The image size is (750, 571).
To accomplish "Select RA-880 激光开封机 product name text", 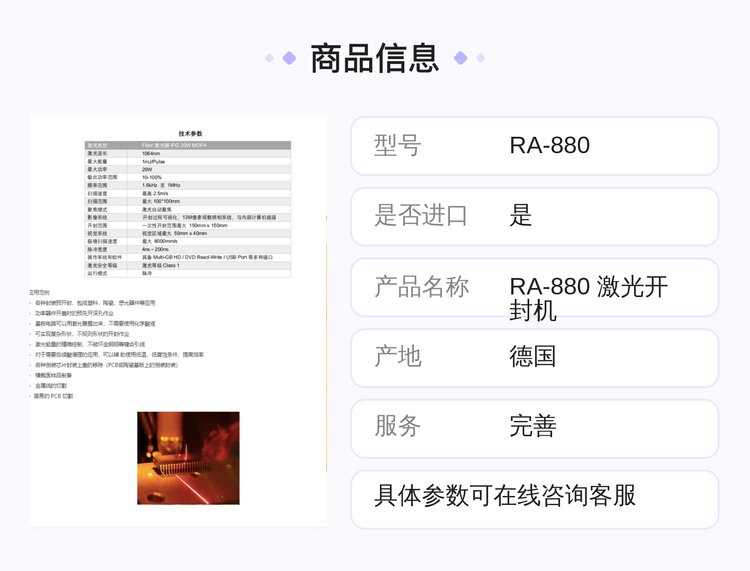I will click(x=588, y=297).
